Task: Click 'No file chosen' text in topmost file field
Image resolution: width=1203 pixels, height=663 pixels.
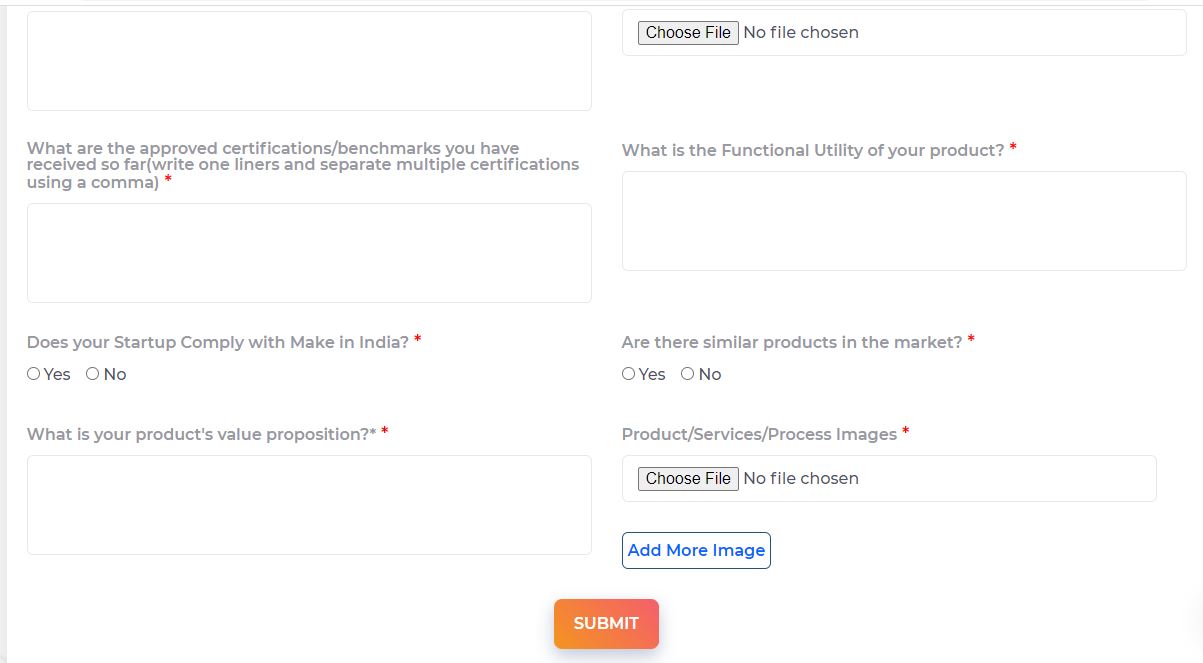Action: (801, 32)
